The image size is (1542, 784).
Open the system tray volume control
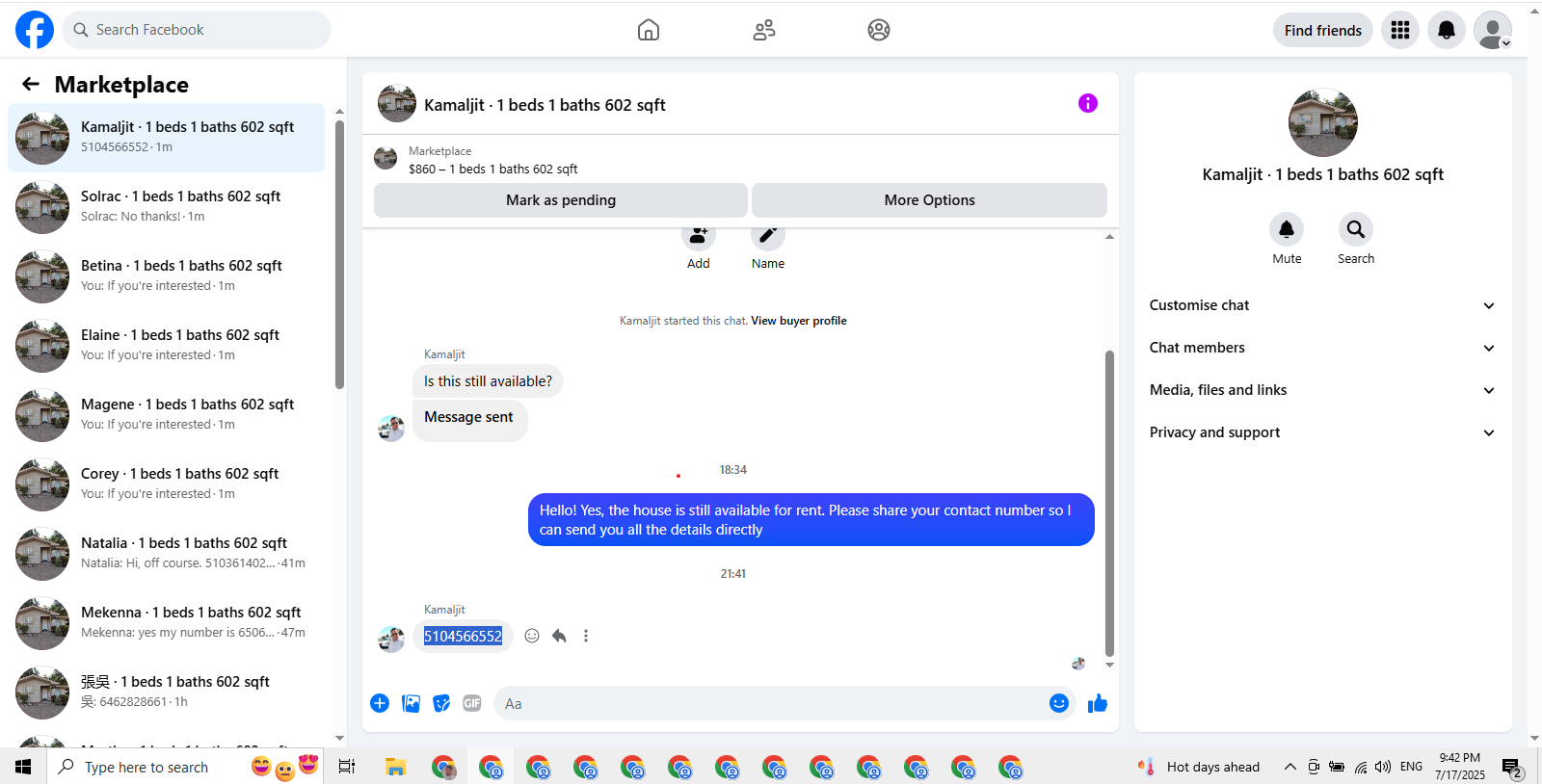pos(1383,767)
